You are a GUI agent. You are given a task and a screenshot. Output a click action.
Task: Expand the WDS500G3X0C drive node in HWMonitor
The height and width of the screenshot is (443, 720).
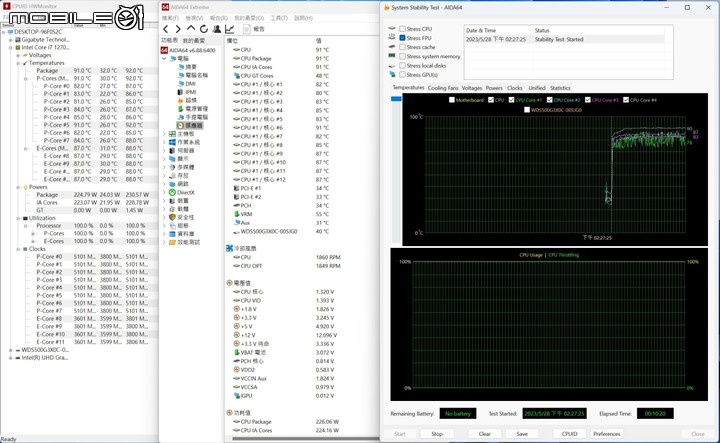pos(11,350)
